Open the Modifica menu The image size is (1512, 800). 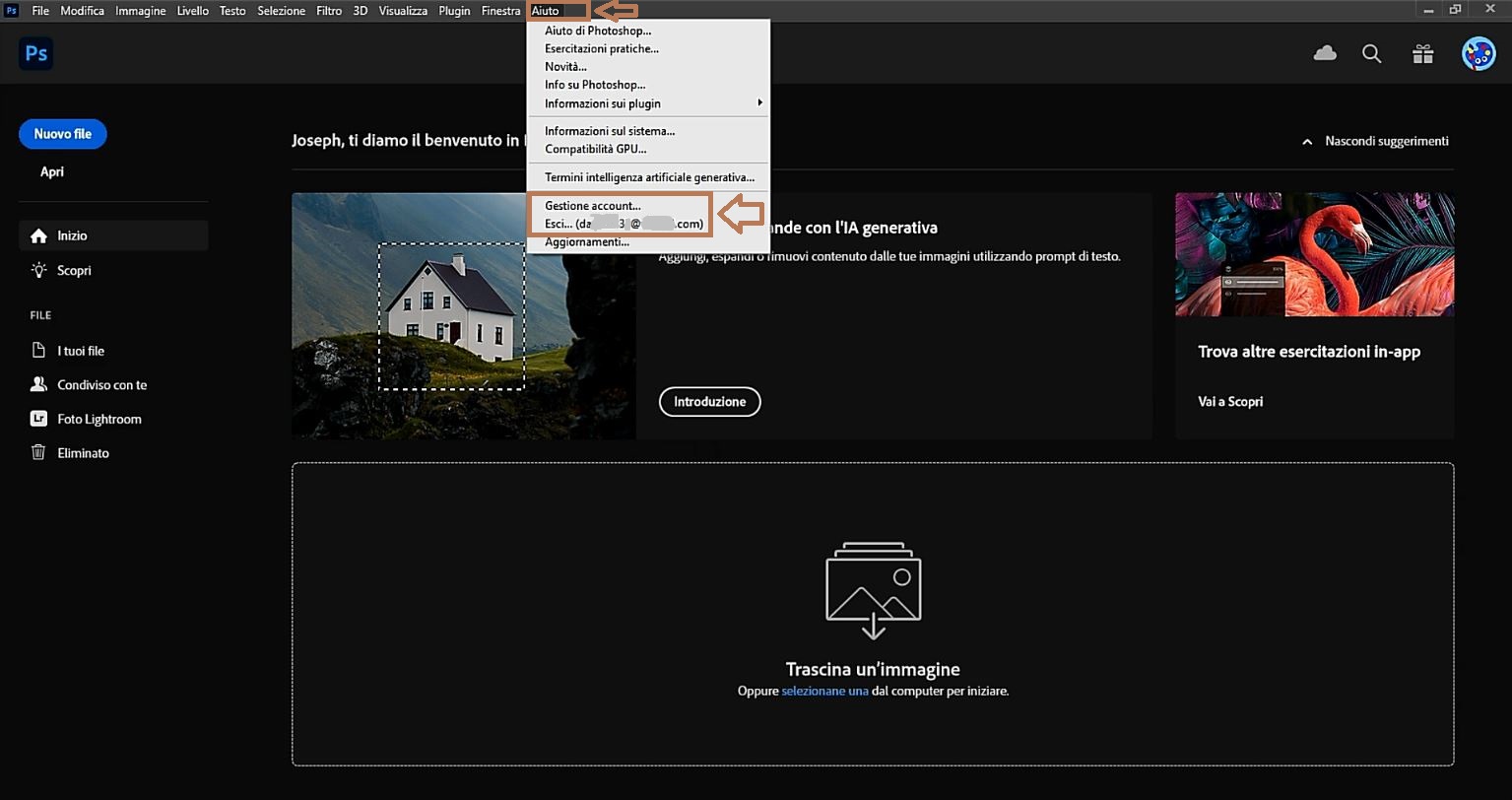[x=82, y=11]
